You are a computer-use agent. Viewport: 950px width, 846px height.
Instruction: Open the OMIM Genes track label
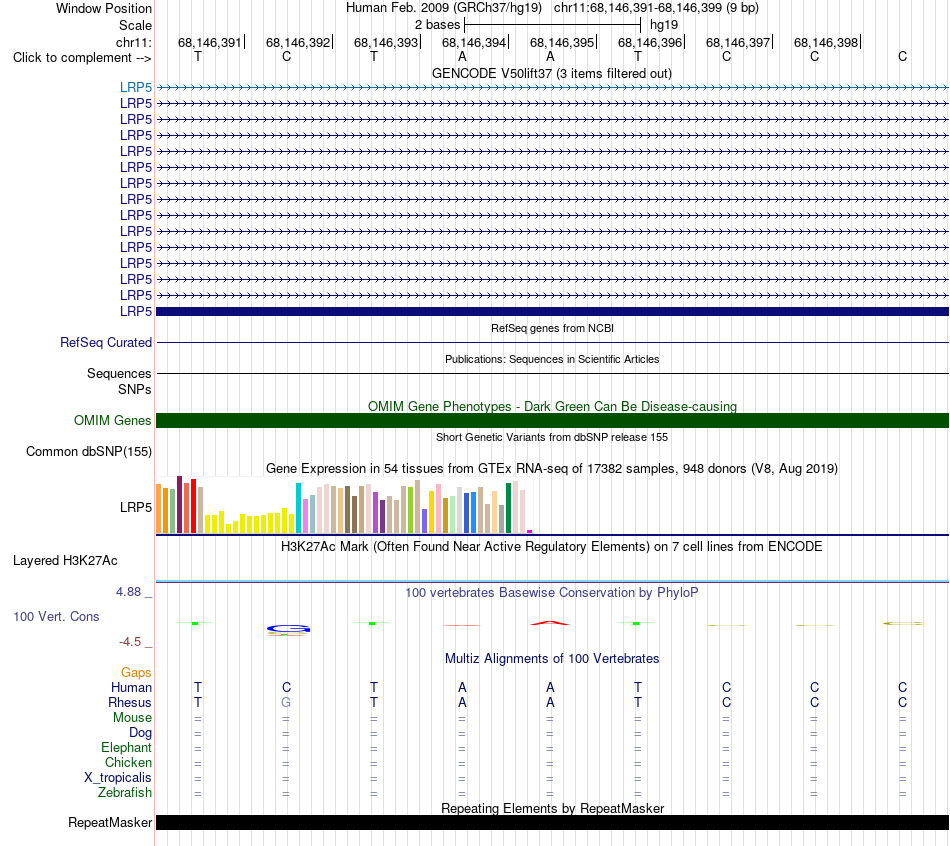[113, 421]
